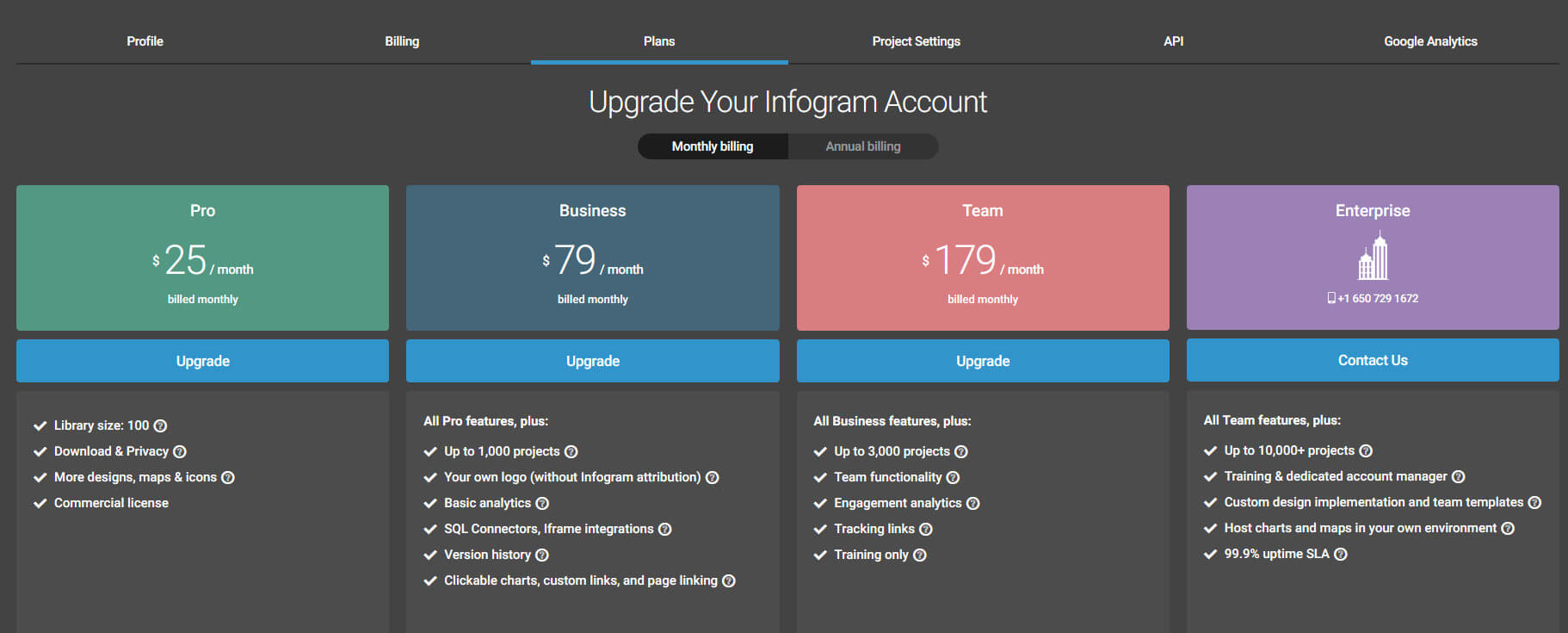Open the Google Analytics tab

click(1430, 40)
